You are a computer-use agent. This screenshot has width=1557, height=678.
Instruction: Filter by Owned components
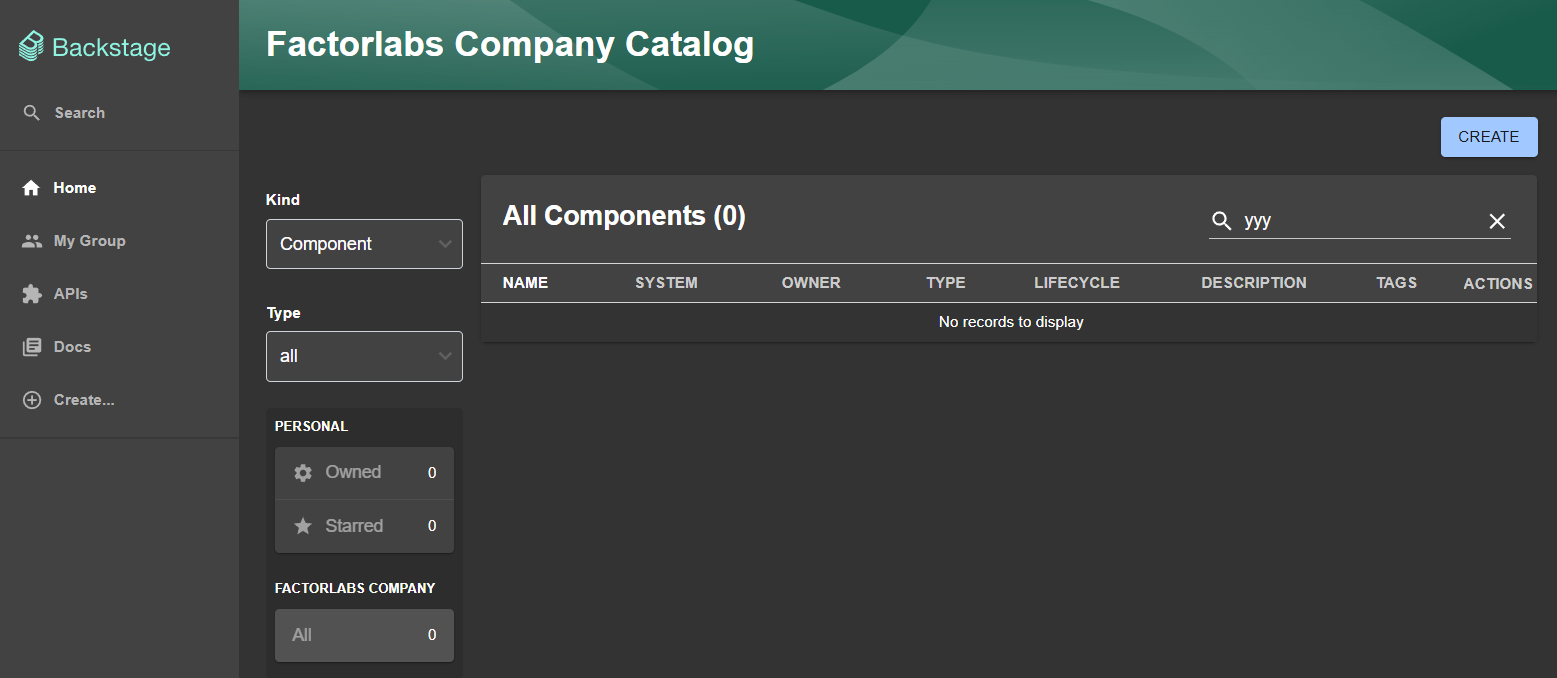point(364,473)
